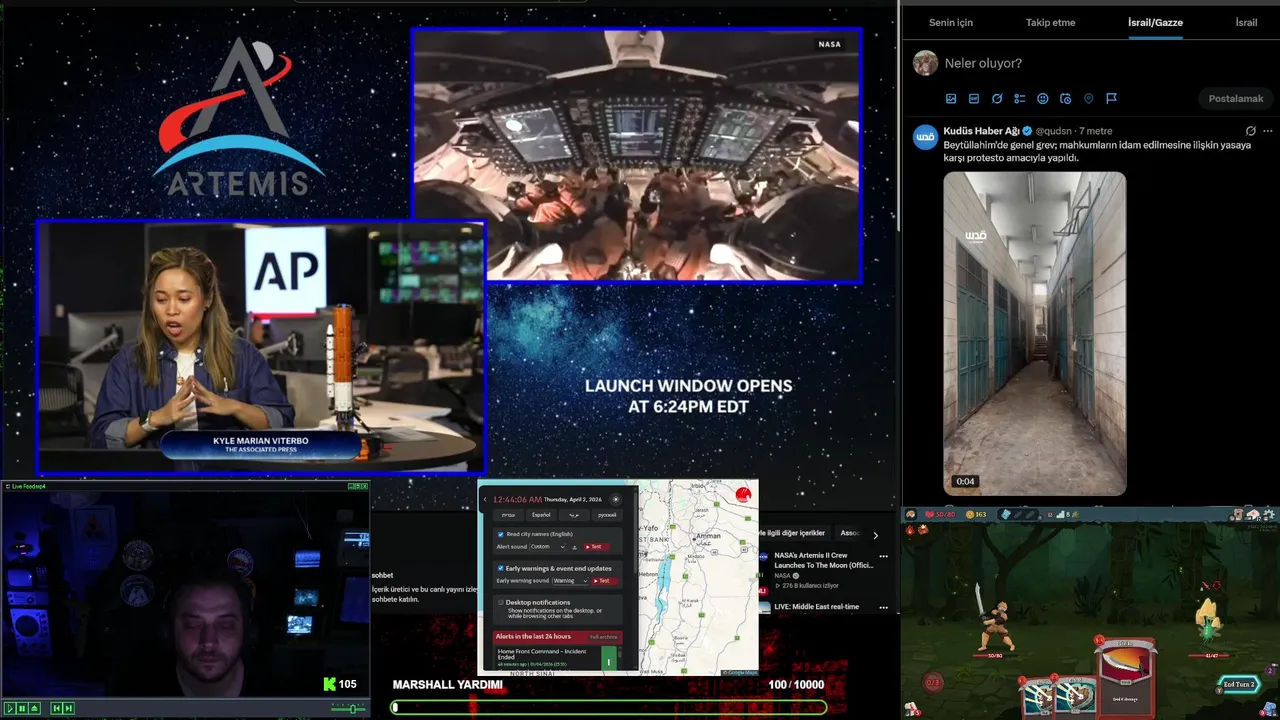Viewport: 1280px width, 720px height.
Task: Open the Full archive link
Action: click(x=603, y=637)
